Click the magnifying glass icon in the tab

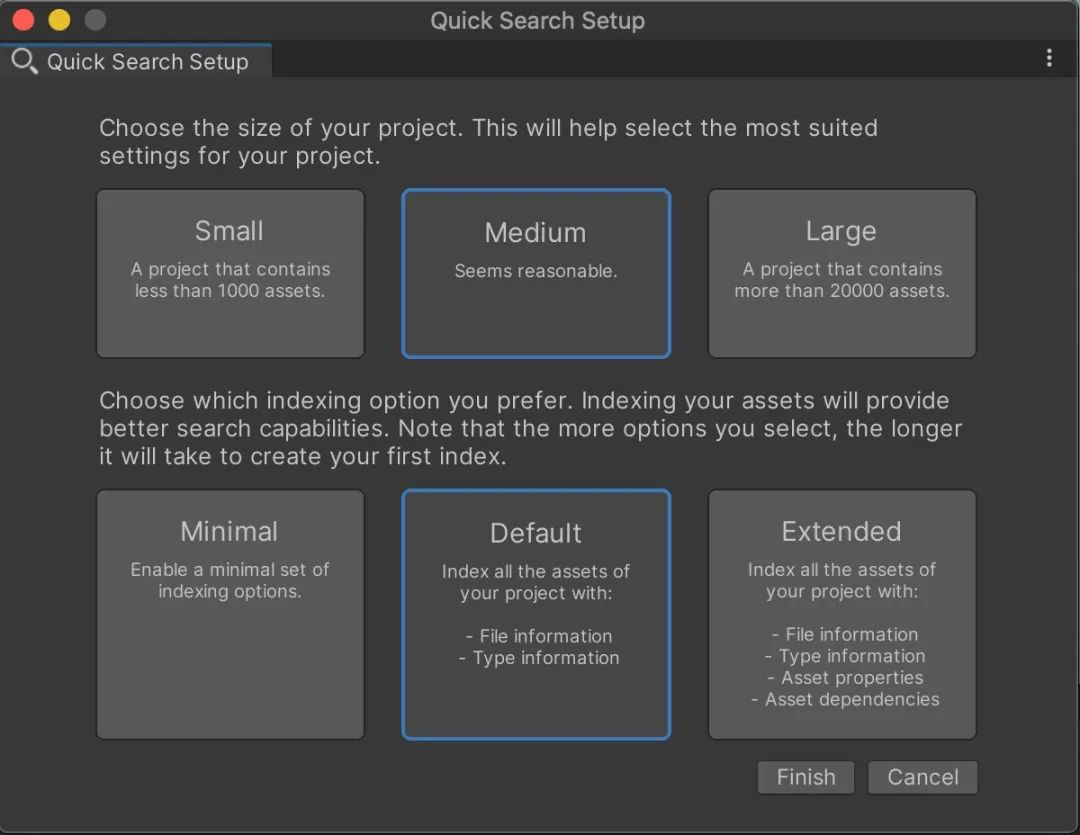click(24, 62)
